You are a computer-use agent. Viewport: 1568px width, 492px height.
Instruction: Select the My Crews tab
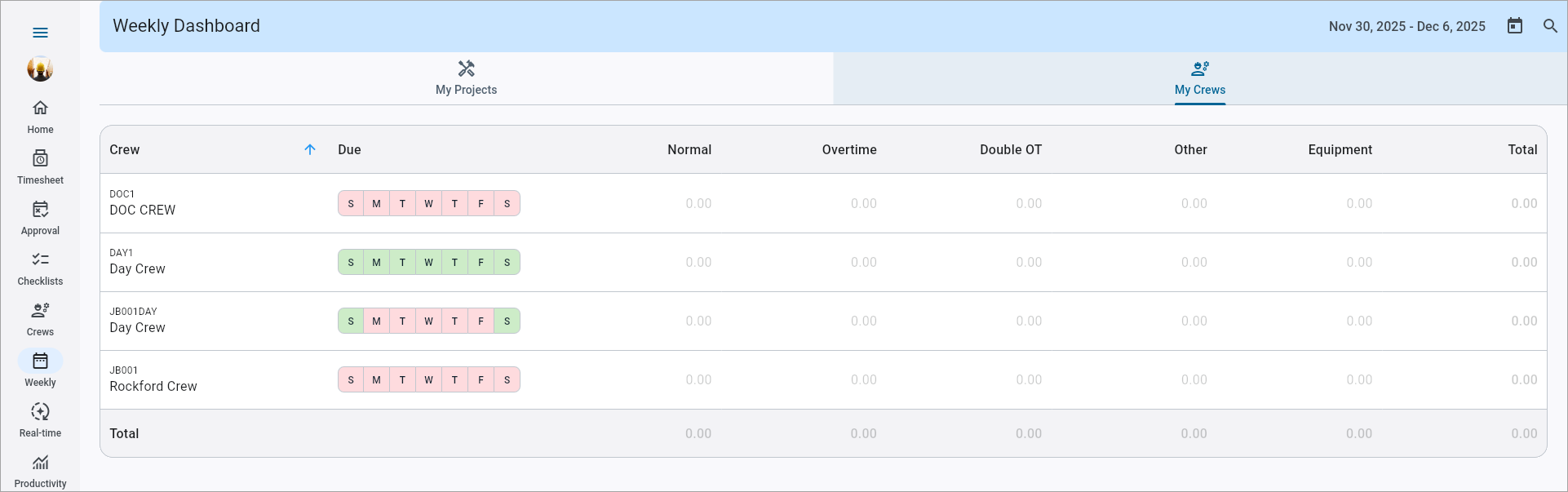point(1199,78)
